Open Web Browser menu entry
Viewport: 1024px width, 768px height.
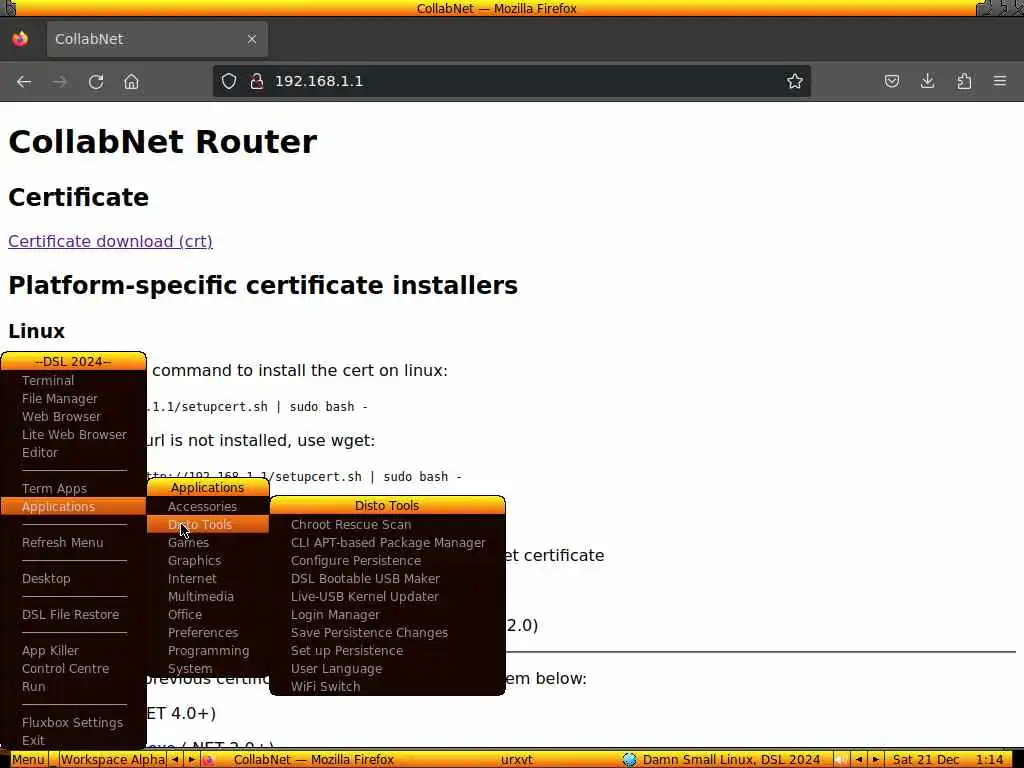pyautogui.click(x=73, y=416)
